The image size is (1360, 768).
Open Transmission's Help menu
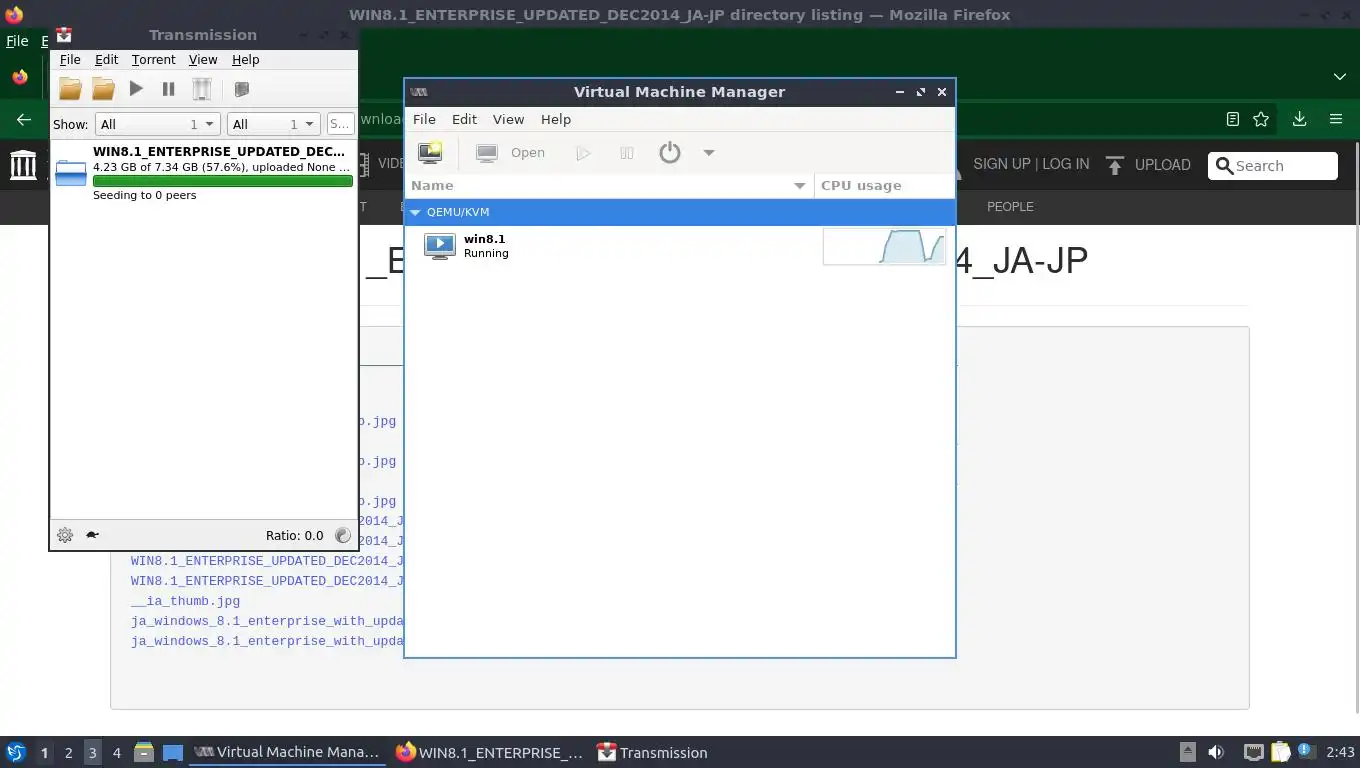[x=245, y=60]
